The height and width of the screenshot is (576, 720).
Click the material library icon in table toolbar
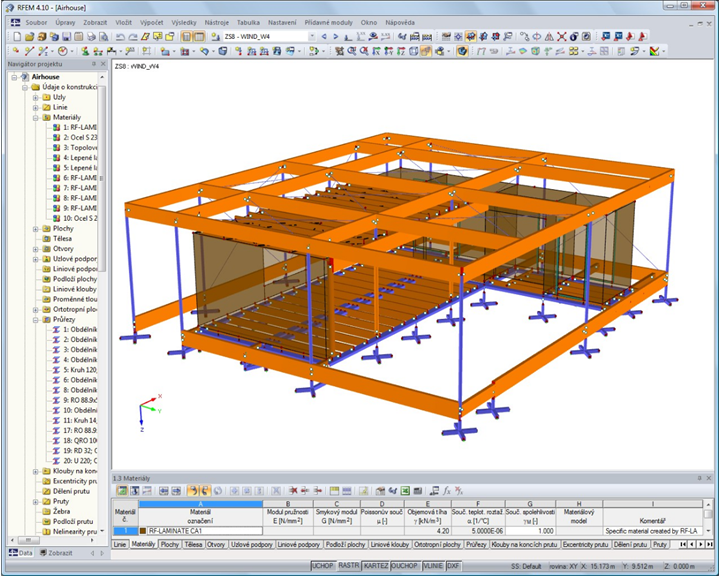[380, 491]
